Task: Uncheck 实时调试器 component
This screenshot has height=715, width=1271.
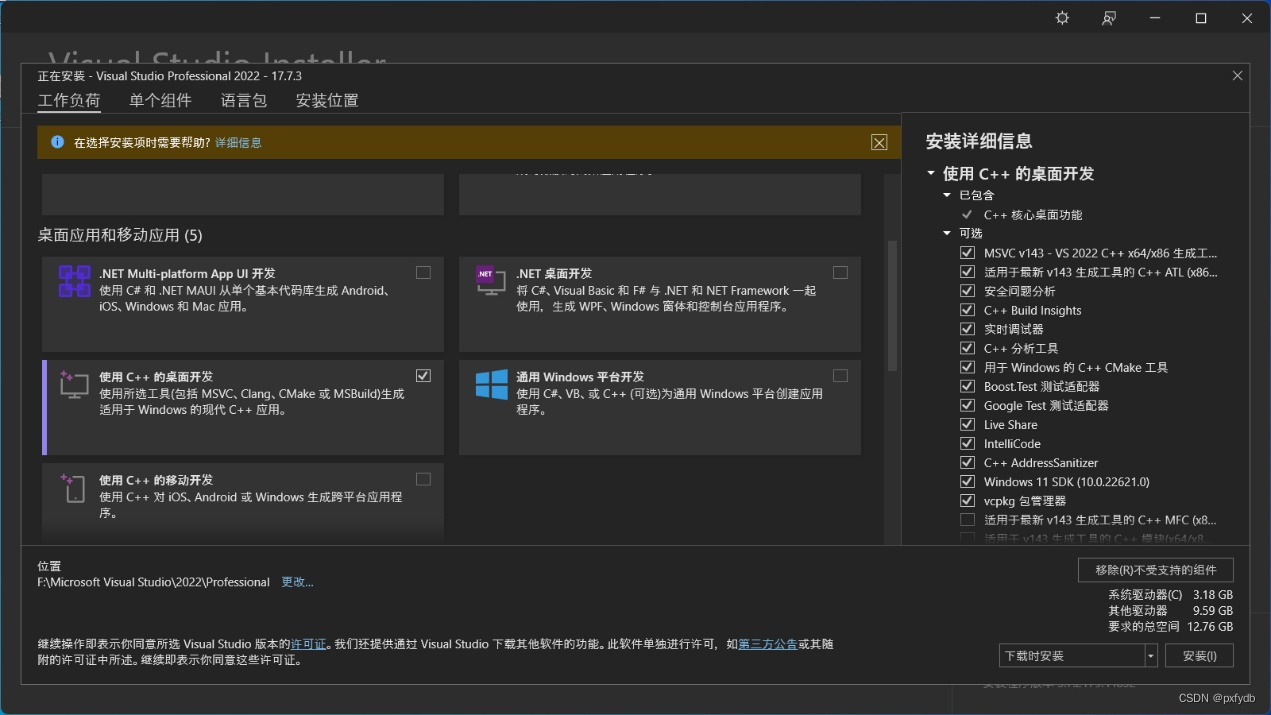Action: coord(967,329)
